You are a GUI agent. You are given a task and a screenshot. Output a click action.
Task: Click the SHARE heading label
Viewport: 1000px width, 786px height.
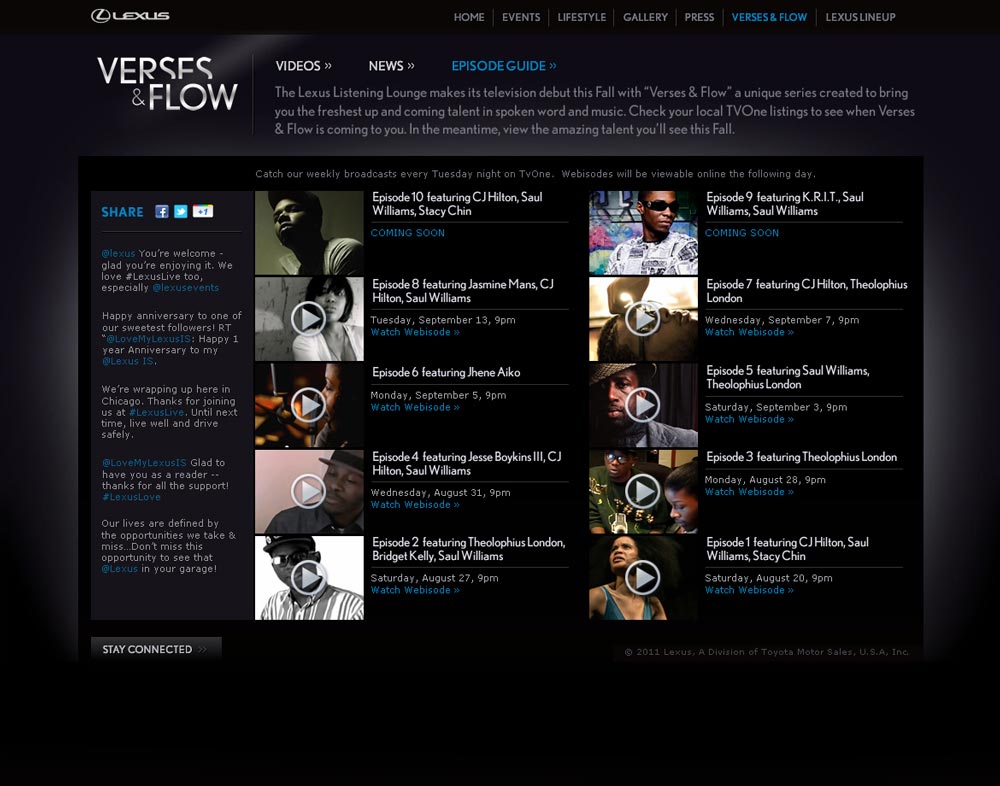tap(122, 212)
